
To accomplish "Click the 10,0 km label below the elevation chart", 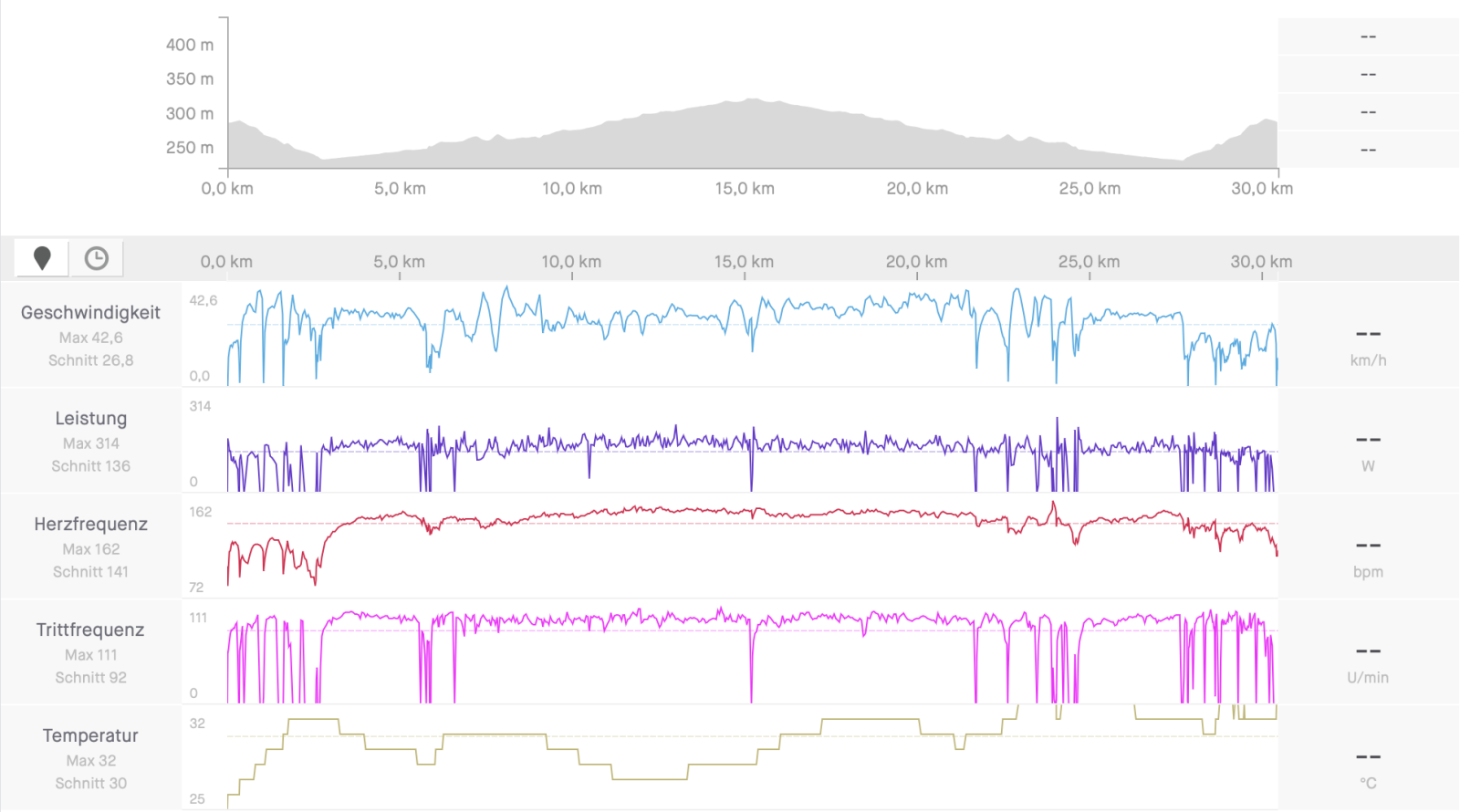I will click(x=572, y=189).
